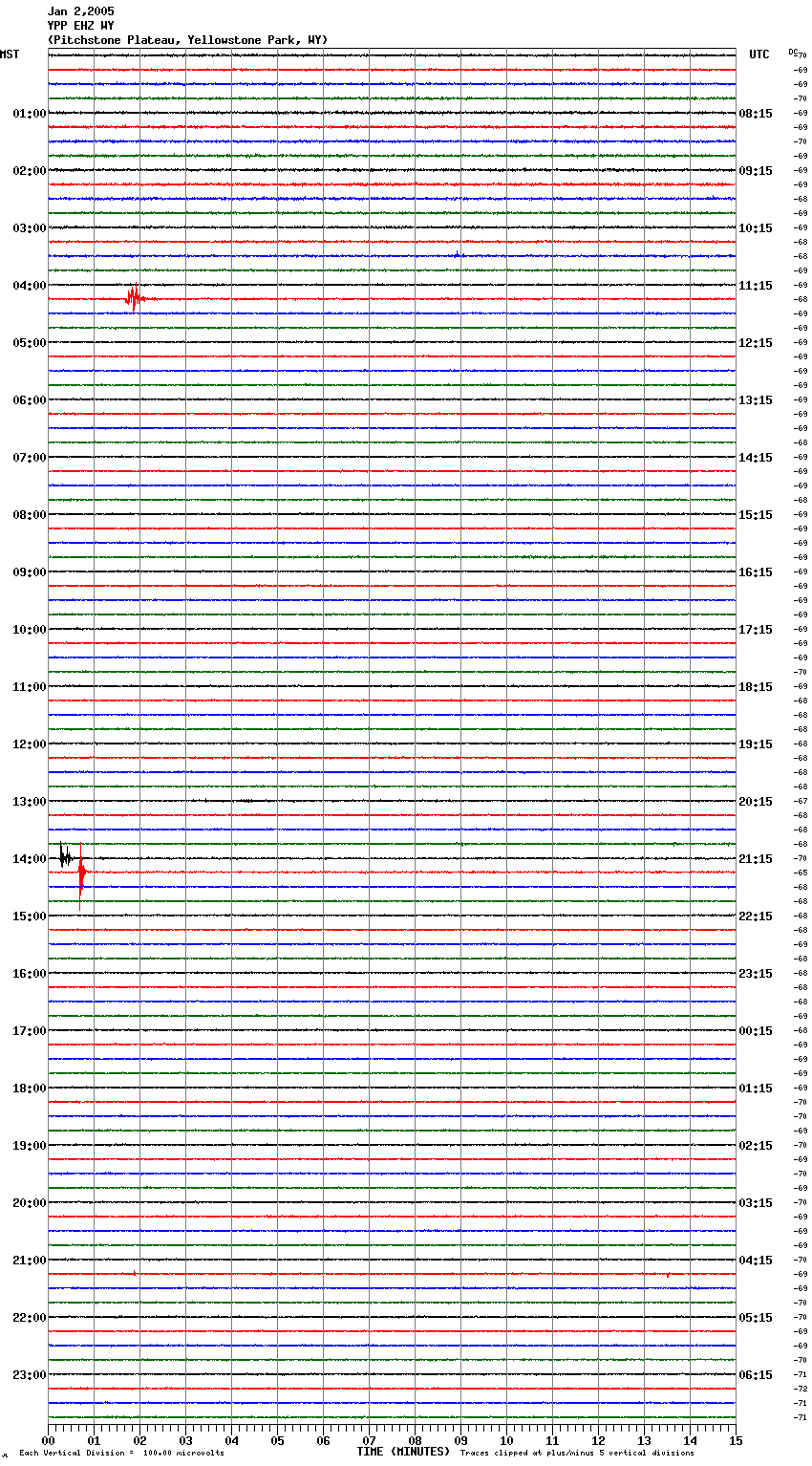The height and width of the screenshot is (1466, 812).
Task: Click the black seismic burst at 14:00
Action: point(65,856)
